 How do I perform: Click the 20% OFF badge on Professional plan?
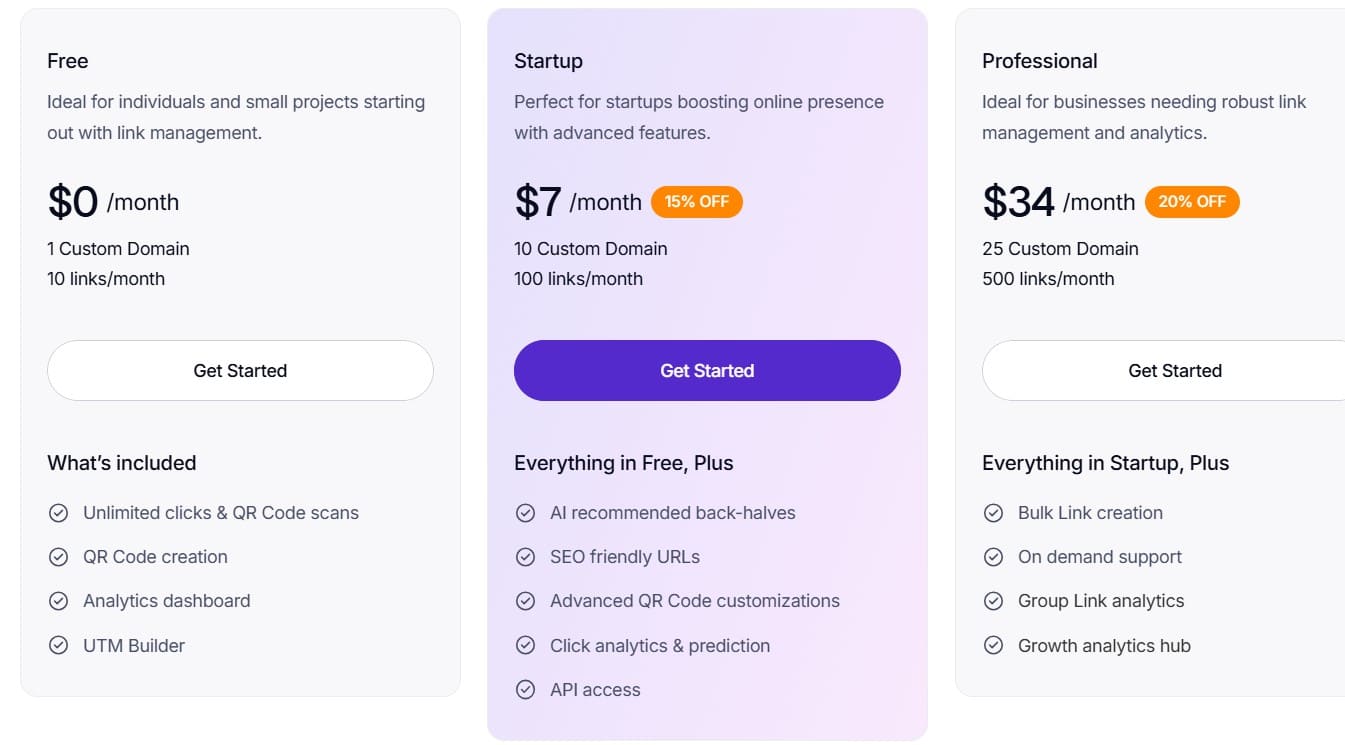tap(1192, 201)
